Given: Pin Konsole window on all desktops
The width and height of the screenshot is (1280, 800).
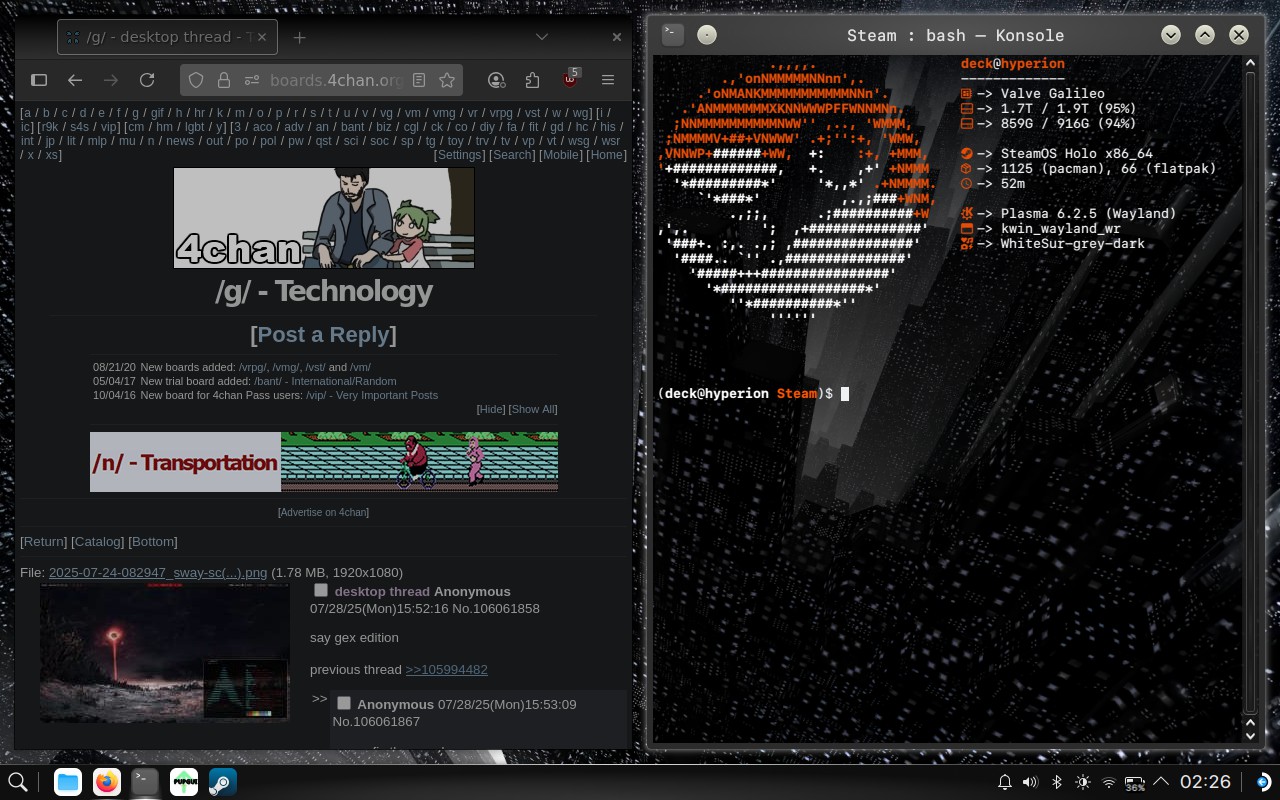Looking at the screenshot, I should pos(707,34).
